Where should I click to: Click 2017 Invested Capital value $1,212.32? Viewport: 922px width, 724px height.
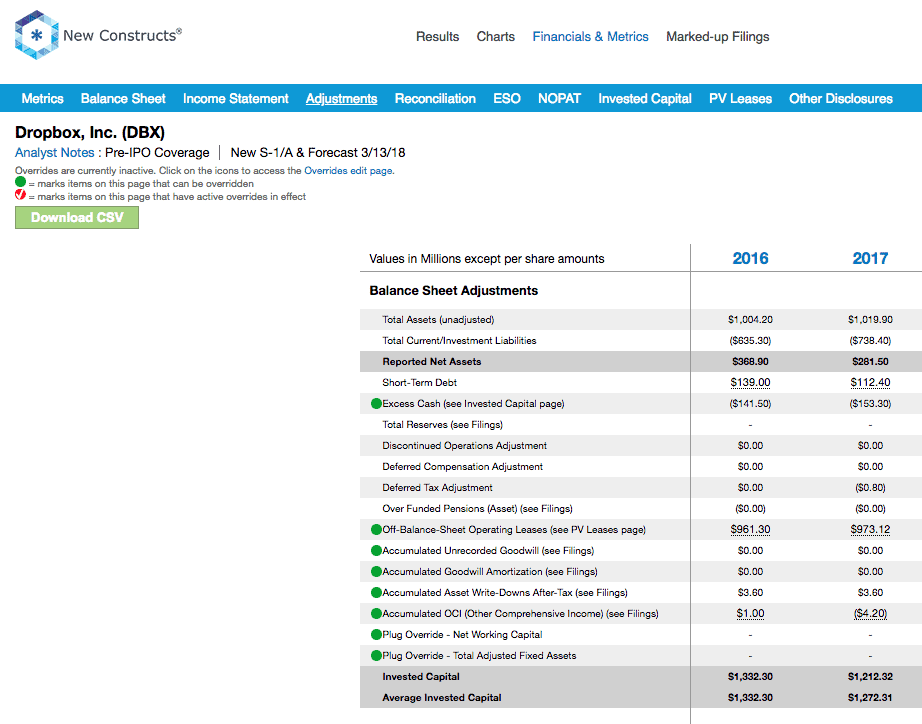(870, 676)
